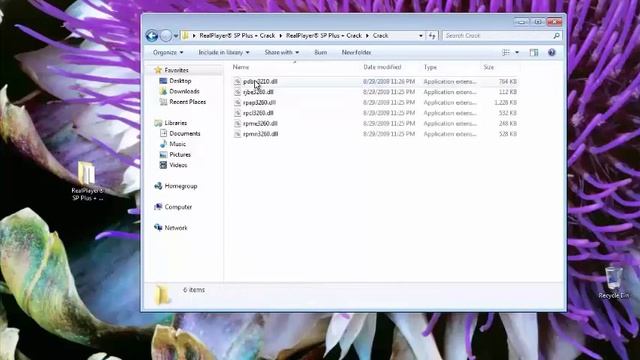Select the rjbe3260.dll file
Screen dimensions: 640x360
click(x=258, y=92)
